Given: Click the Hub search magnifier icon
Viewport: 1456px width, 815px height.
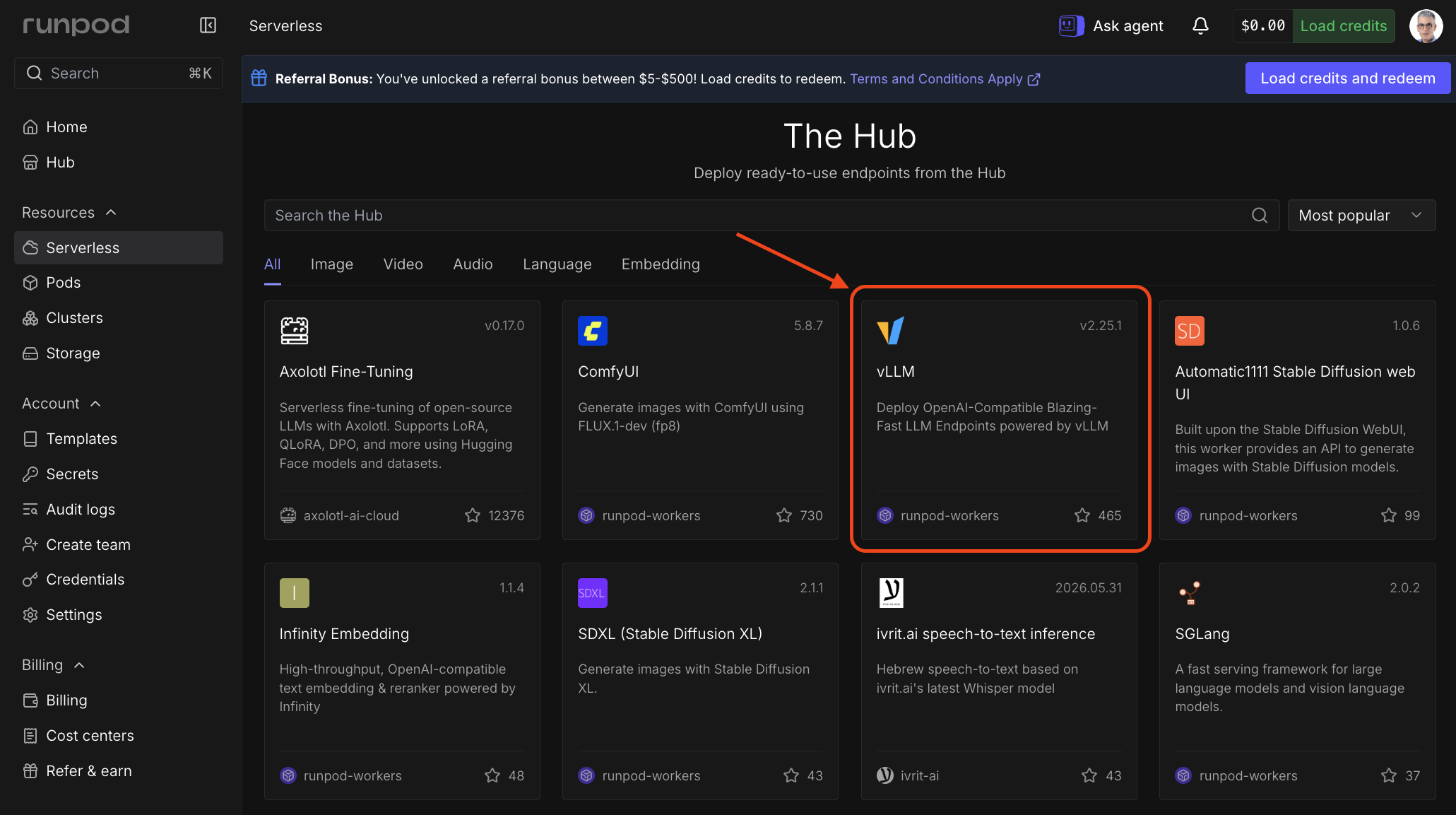Looking at the screenshot, I should coord(1260,215).
